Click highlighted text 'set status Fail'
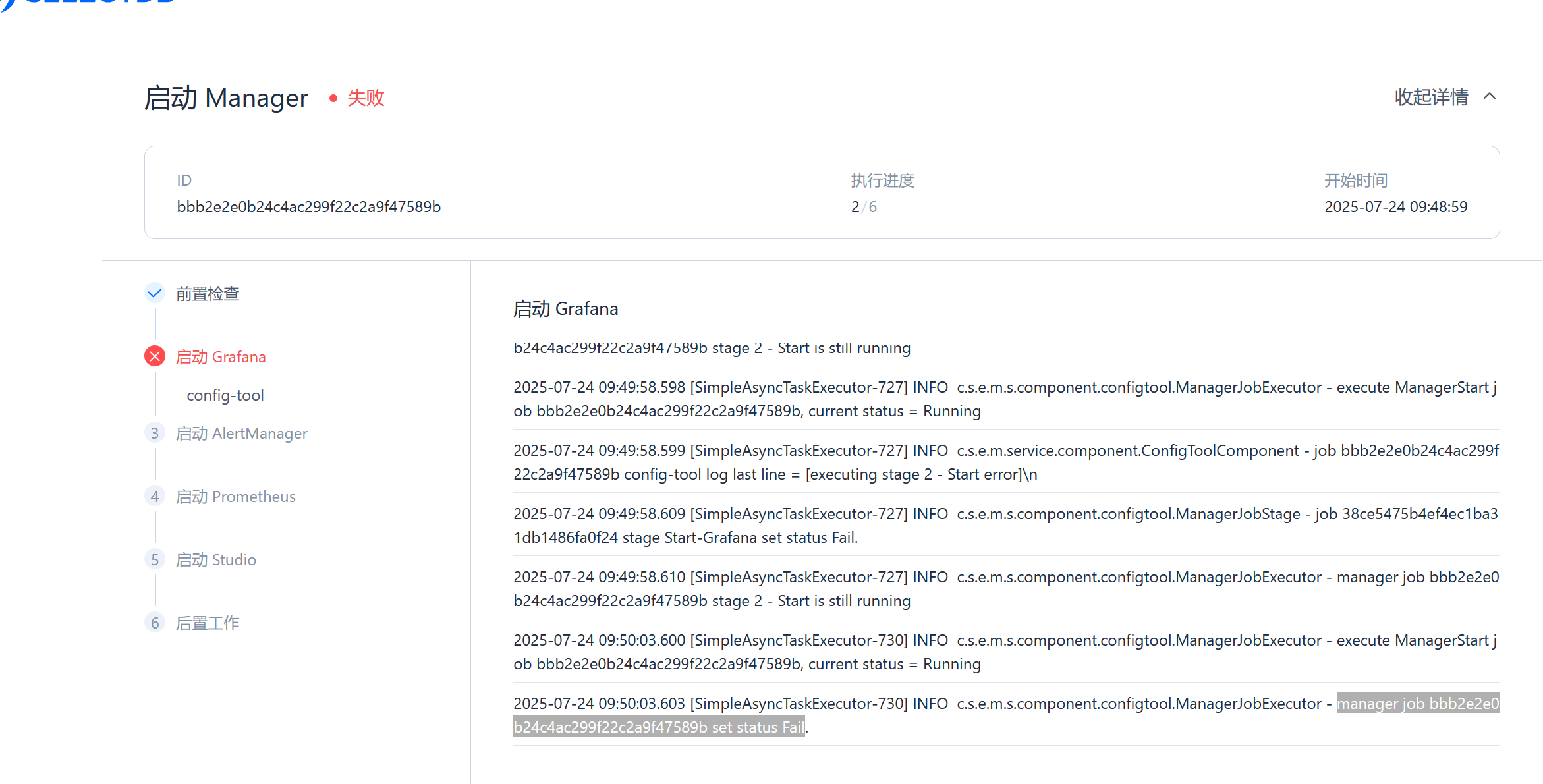Viewport: 1543px width, 784px height. [x=758, y=727]
